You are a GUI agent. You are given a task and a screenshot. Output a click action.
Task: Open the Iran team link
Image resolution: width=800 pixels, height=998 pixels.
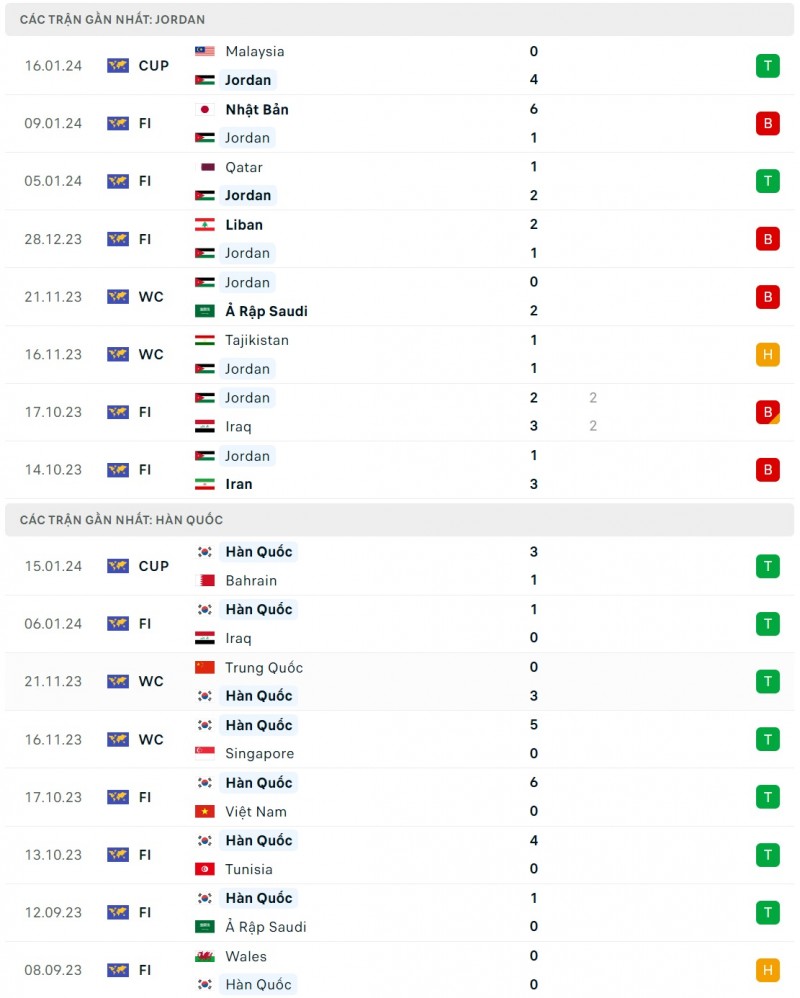[x=239, y=485]
